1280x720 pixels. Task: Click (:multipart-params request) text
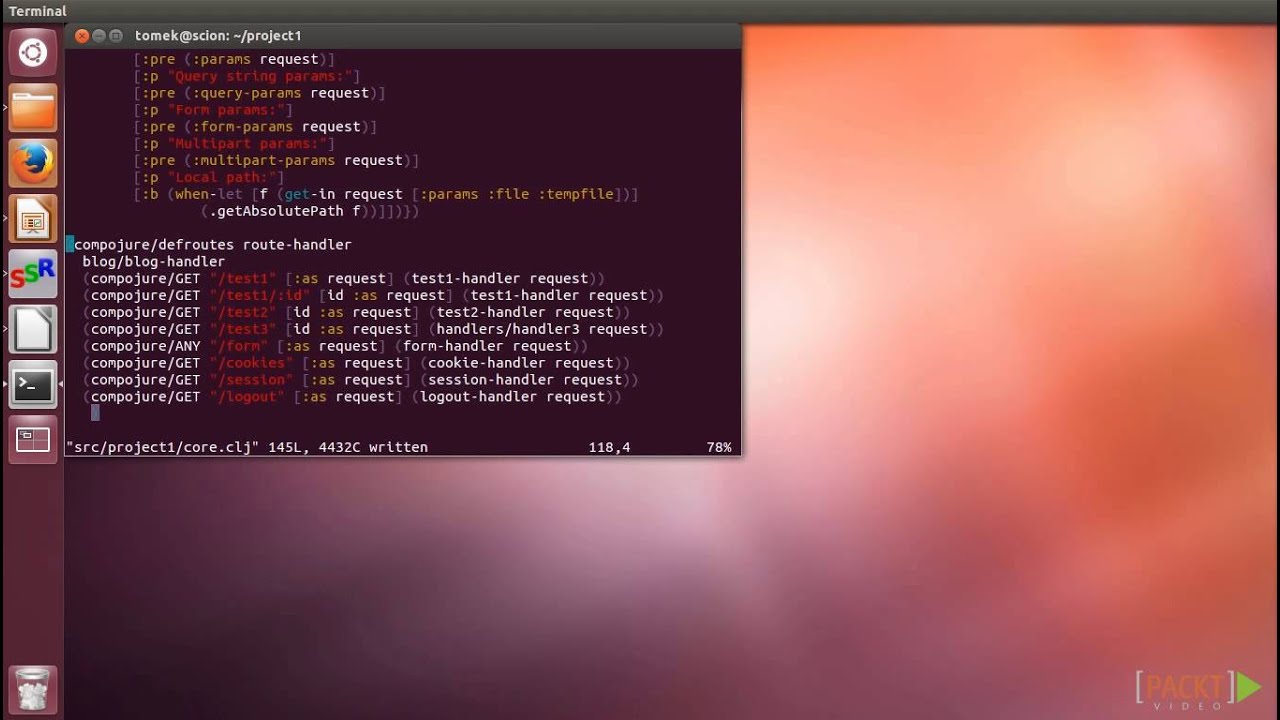(298, 161)
